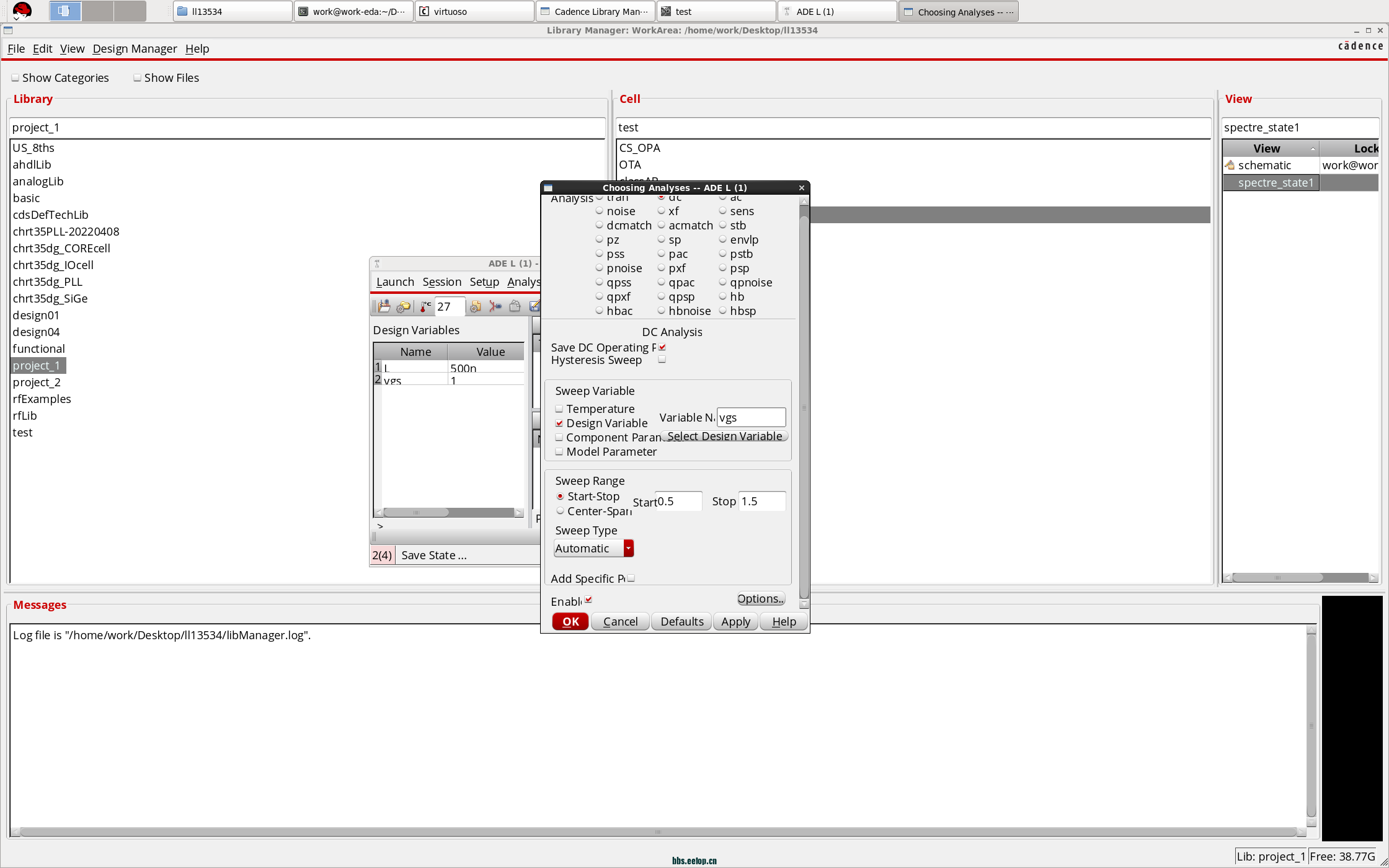
Task: Click the Help button in Choosing Analyses
Action: point(784,621)
